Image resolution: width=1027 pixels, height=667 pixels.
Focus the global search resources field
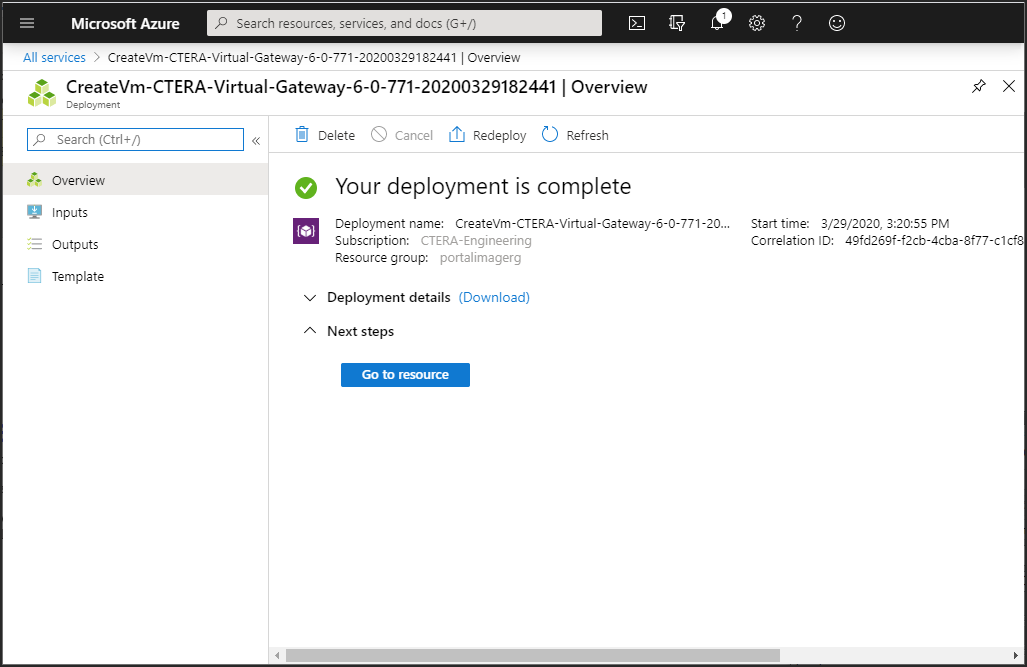pos(404,23)
